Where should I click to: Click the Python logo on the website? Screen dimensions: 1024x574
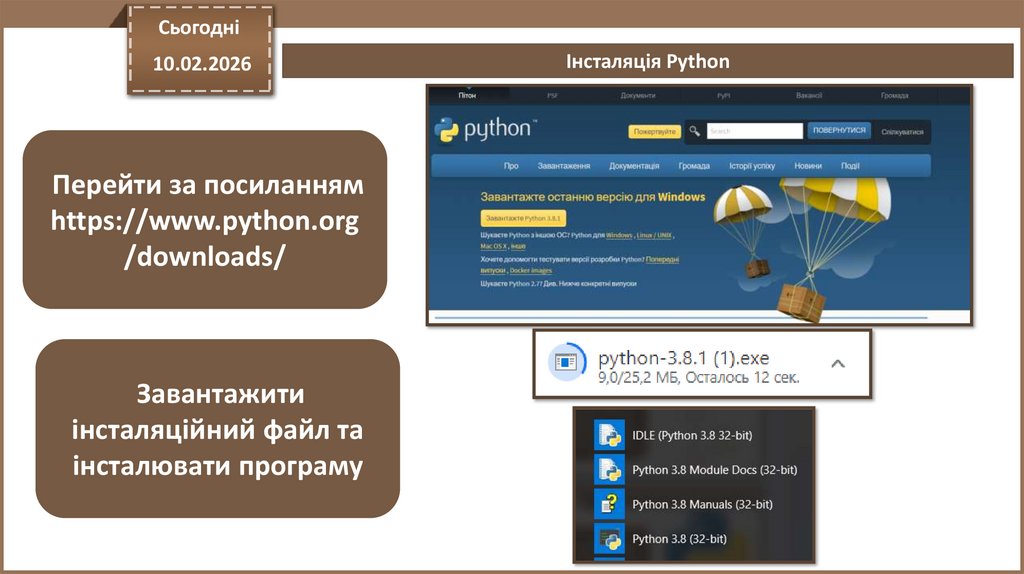click(x=485, y=129)
